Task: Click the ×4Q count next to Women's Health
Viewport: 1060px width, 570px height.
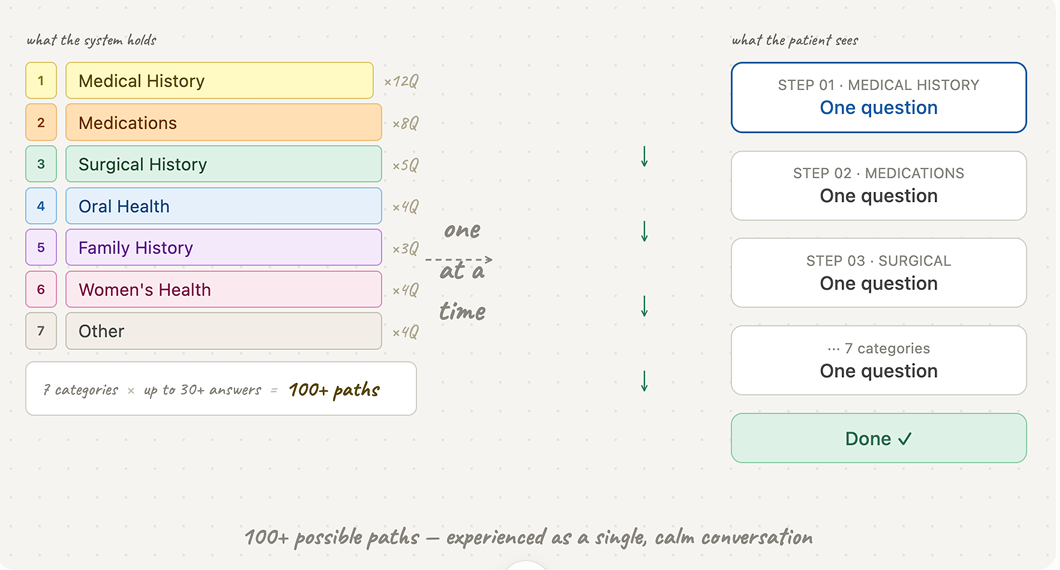Action: [x=406, y=290]
